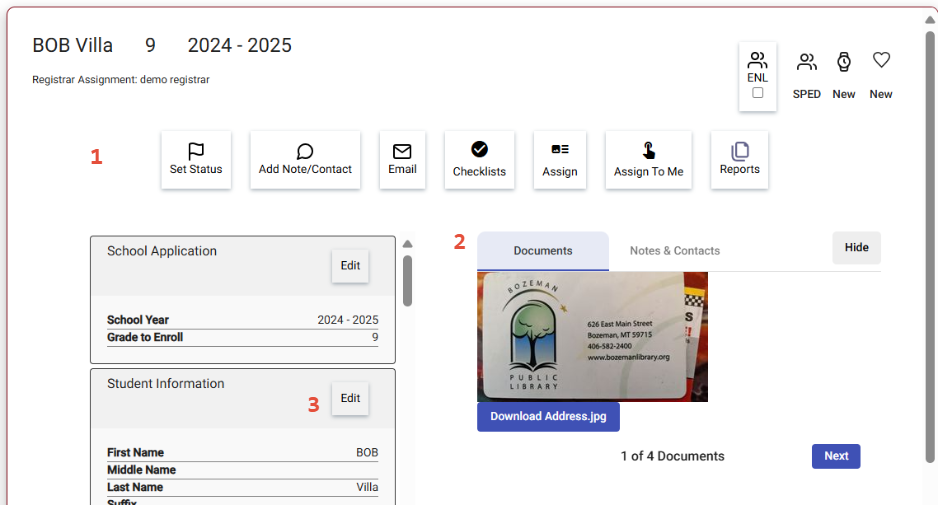Click the Grade to Enroll label
This screenshot has height=505, width=938.
click(x=145, y=337)
